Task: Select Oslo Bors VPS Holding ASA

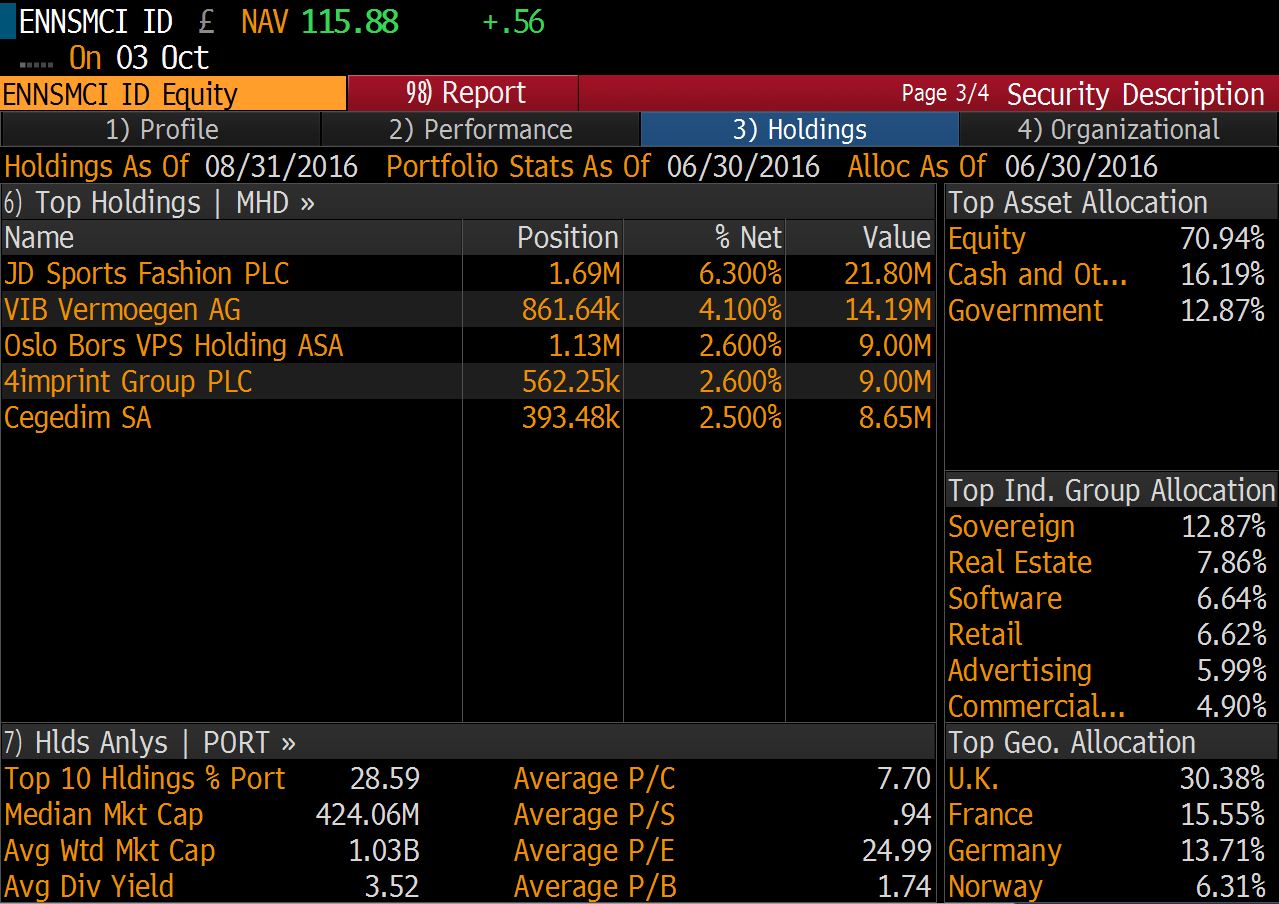Action: click(467, 346)
